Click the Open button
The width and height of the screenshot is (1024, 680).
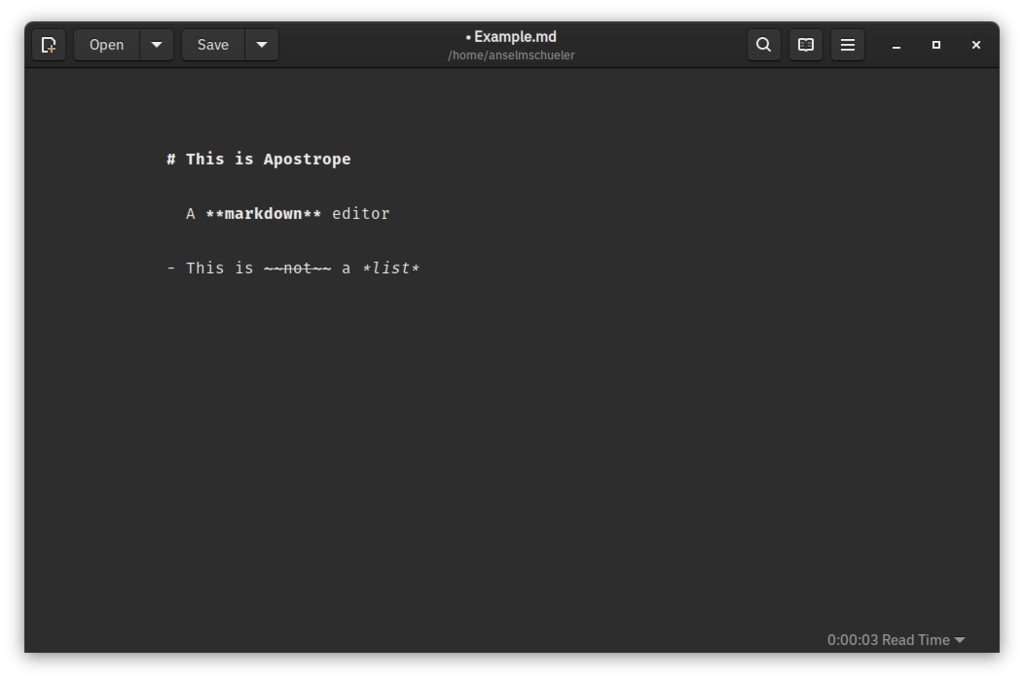106,45
